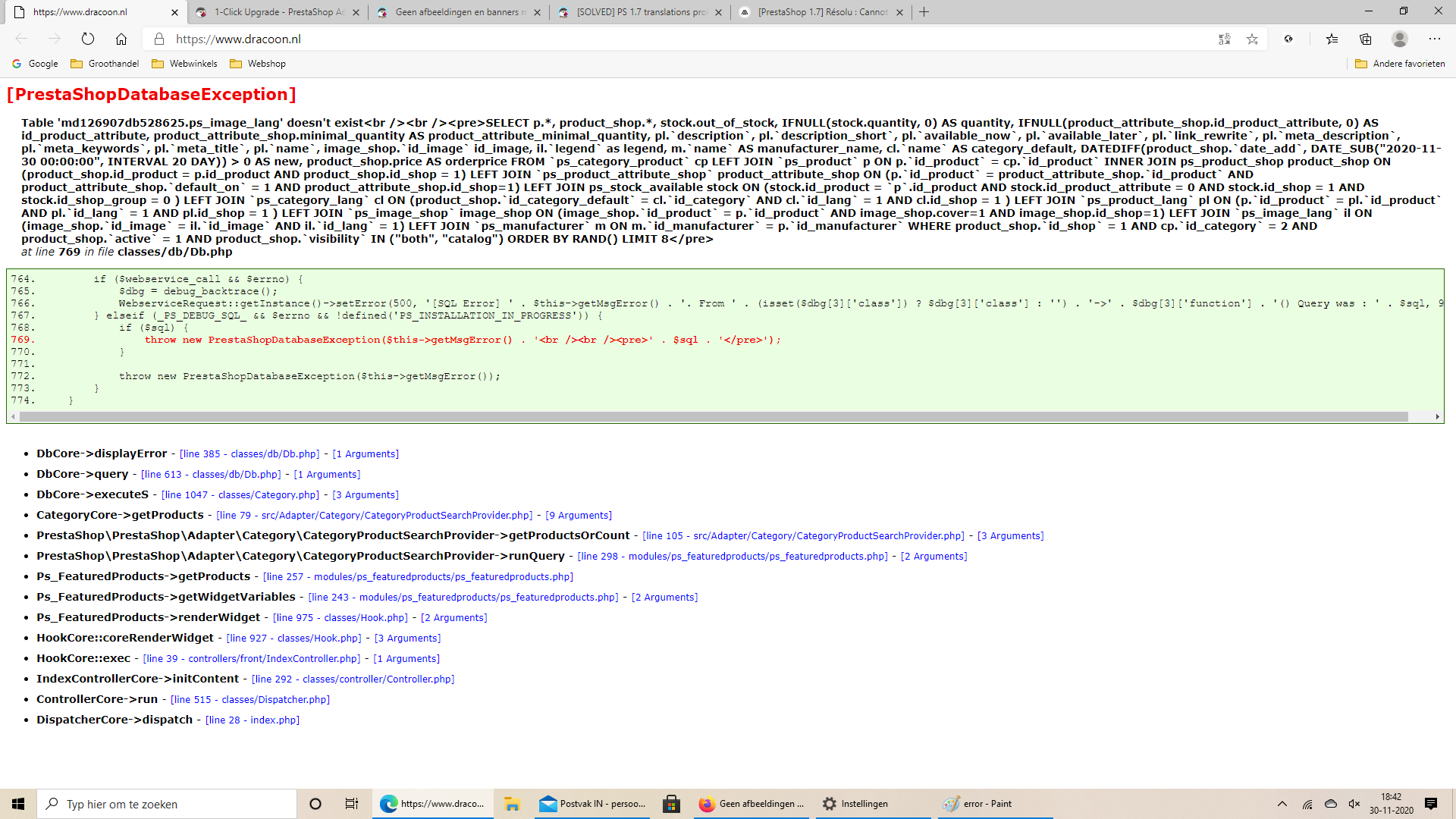Open the user profile icon
This screenshot has height=819, width=1456.
pos(1400,39)
